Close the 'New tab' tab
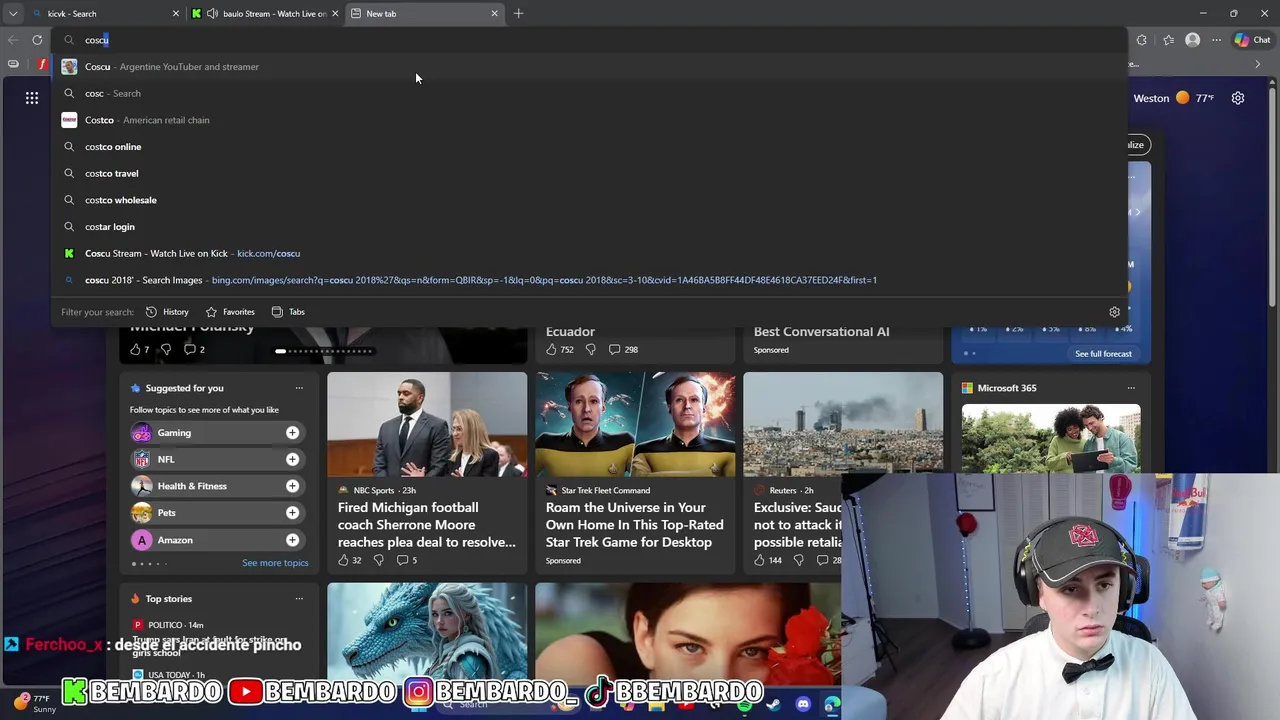 coord(494,14)
